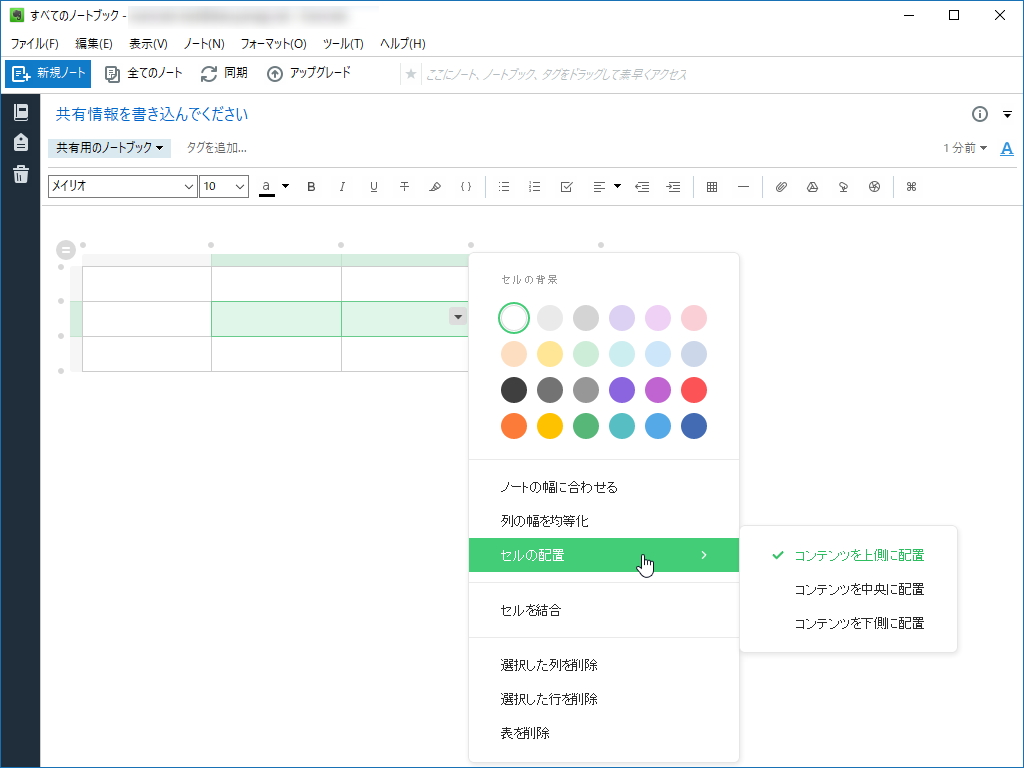Toggle a numbered list

(534, 186)
